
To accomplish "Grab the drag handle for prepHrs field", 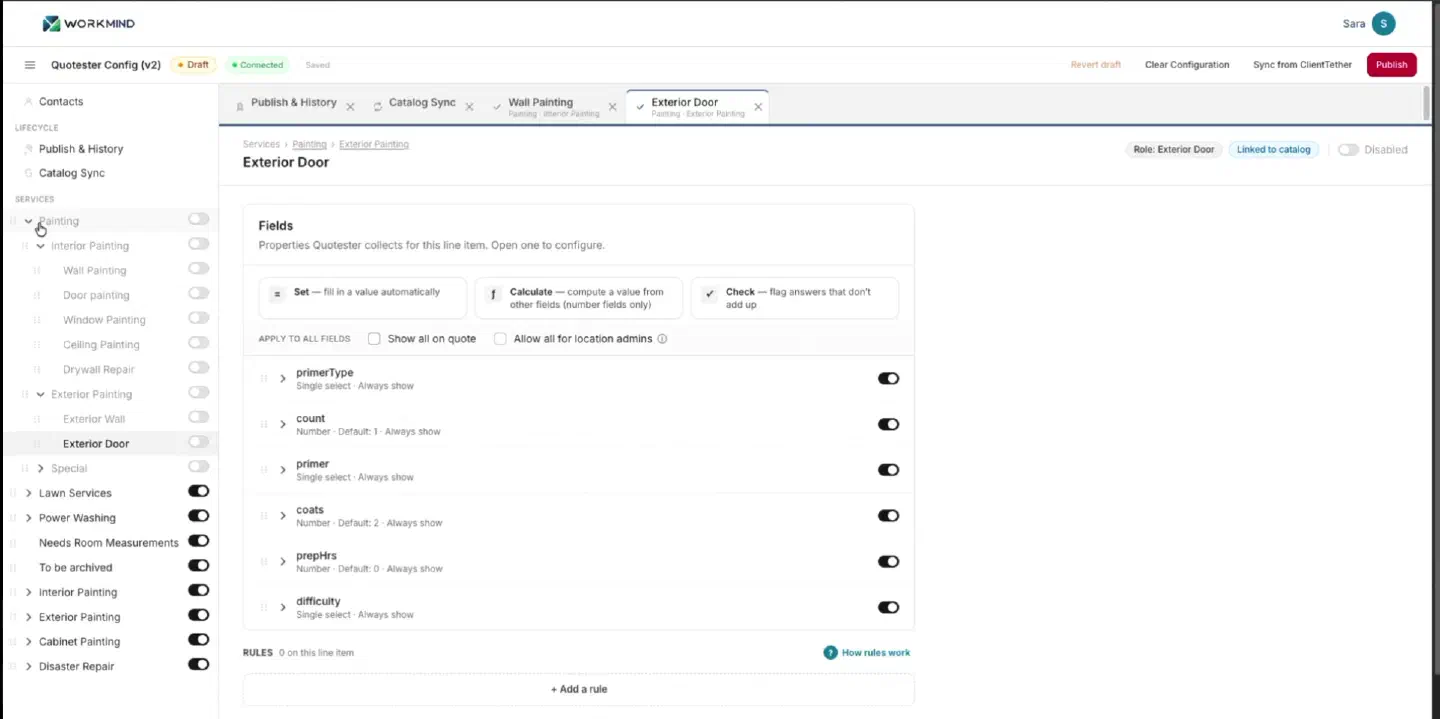I will pyautogui.click(x=264, y=562).
